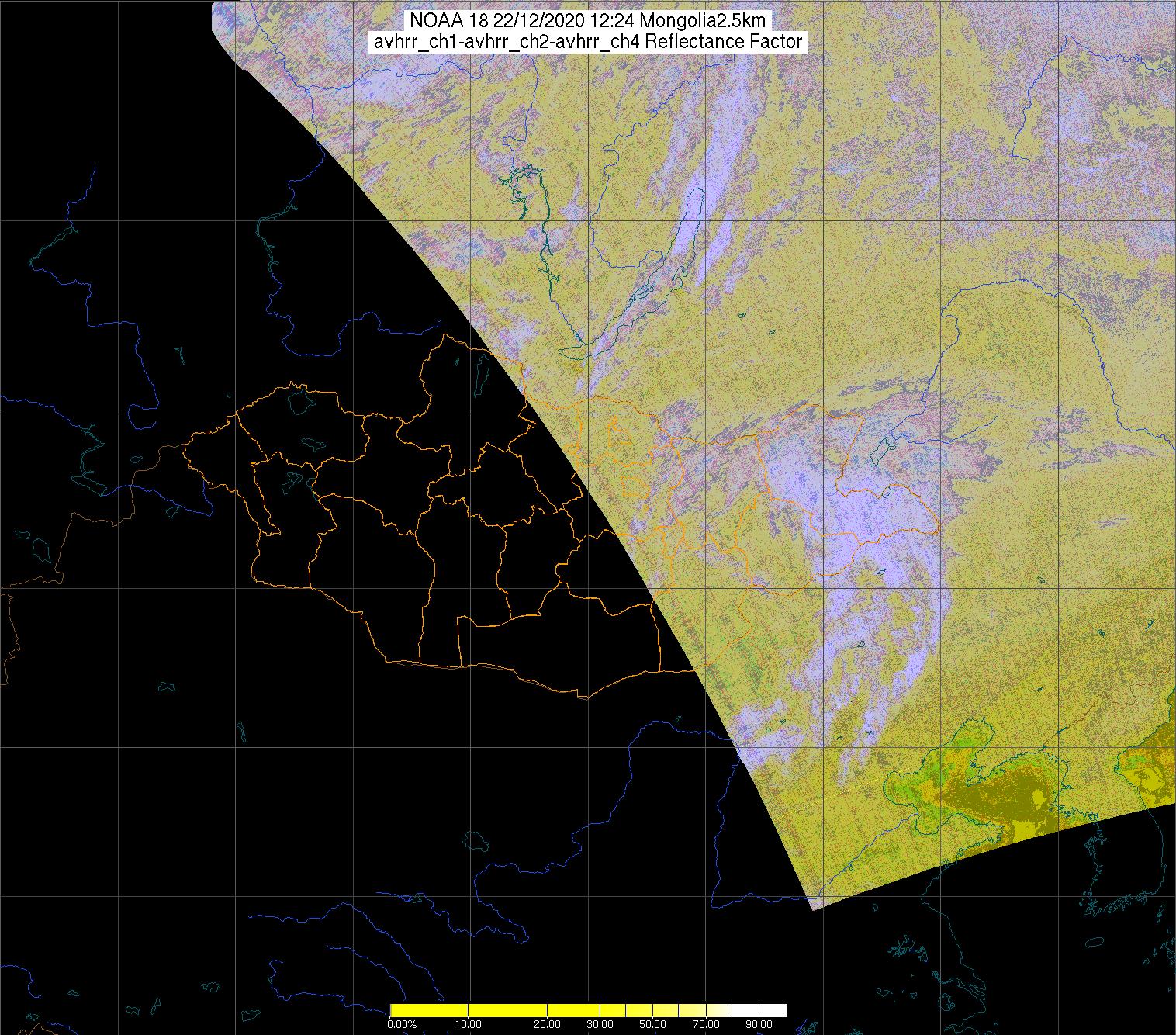
Task: Click the "90.00" colorbar label
Action: tap(759, 1024)
